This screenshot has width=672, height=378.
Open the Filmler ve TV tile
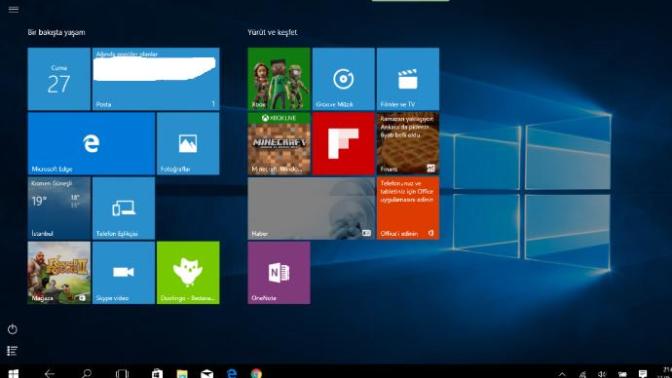coord(408,79)
